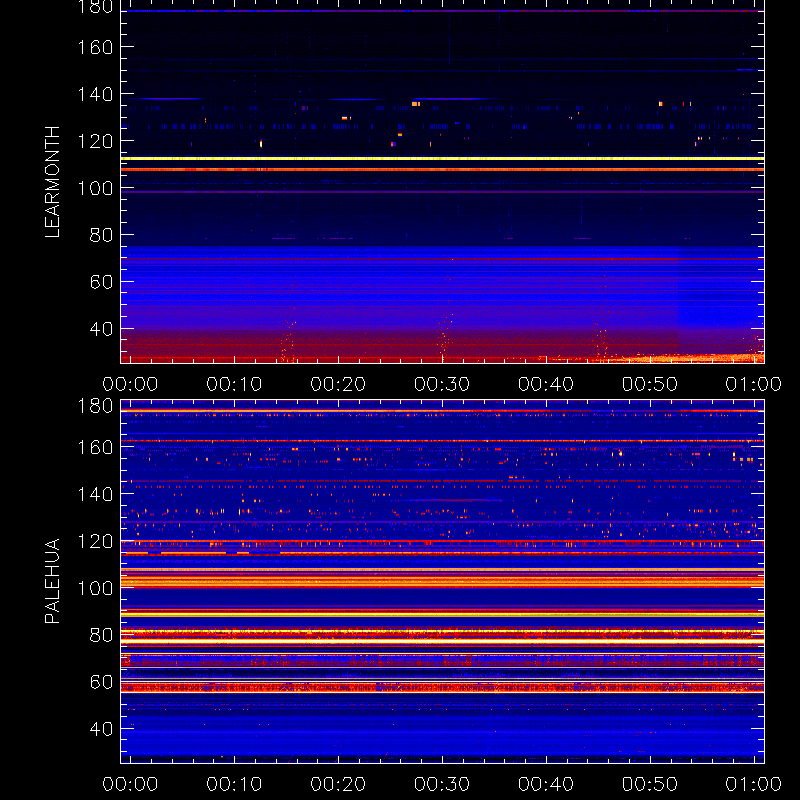This screenshot has width=800, height=800.
Task: Click the 00:30 time label under Learmonth plot
Action: [x=442, y=384]
